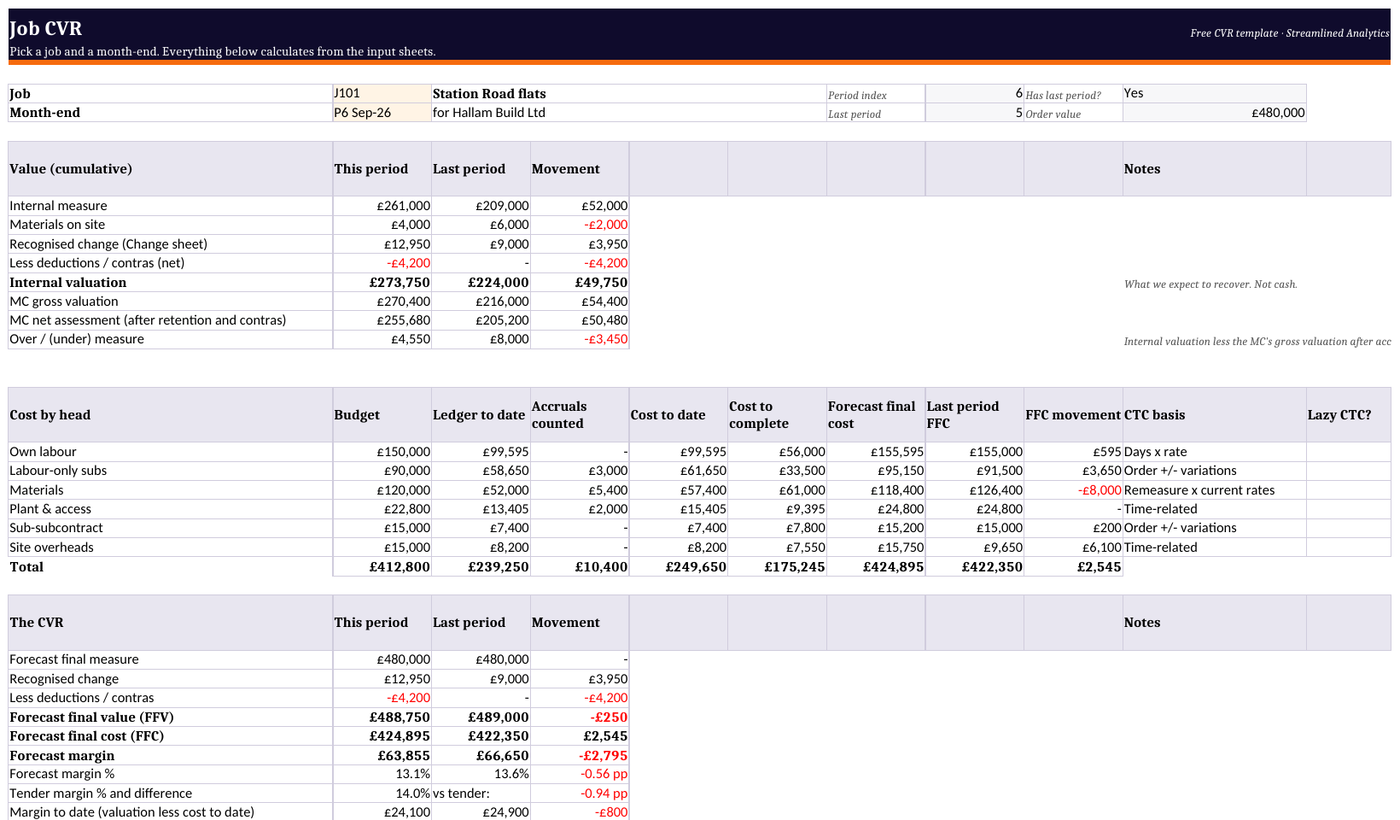The image size is (1400, 820).
Task: Select Forecast margin this period £63,855
Action: 381,755
